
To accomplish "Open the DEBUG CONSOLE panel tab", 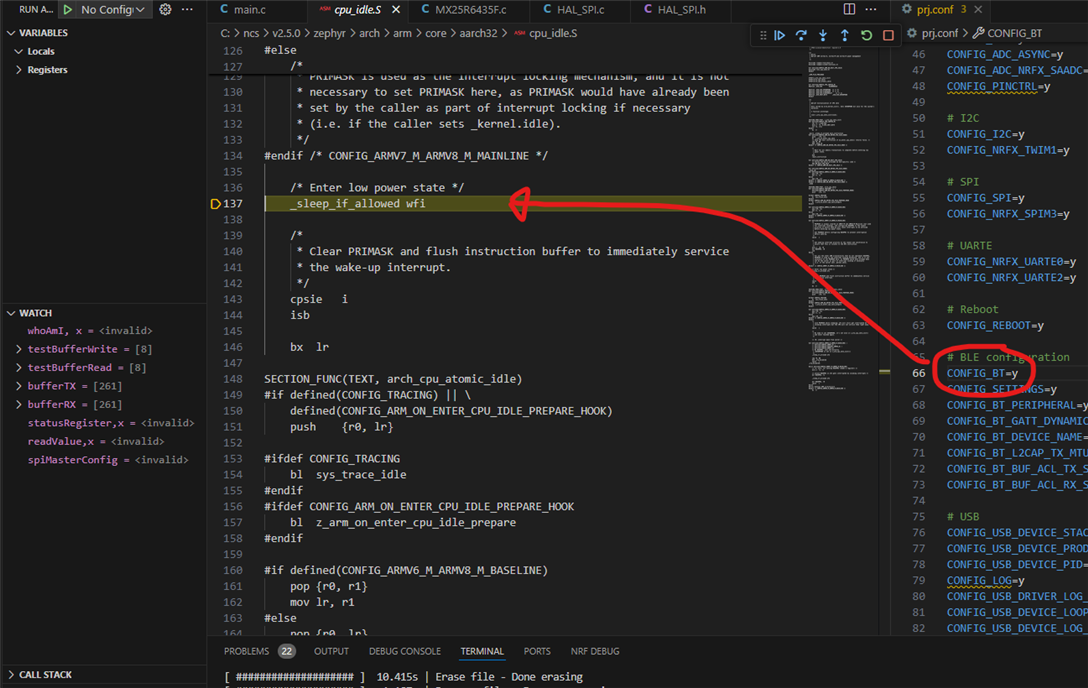I will point(405,651).
